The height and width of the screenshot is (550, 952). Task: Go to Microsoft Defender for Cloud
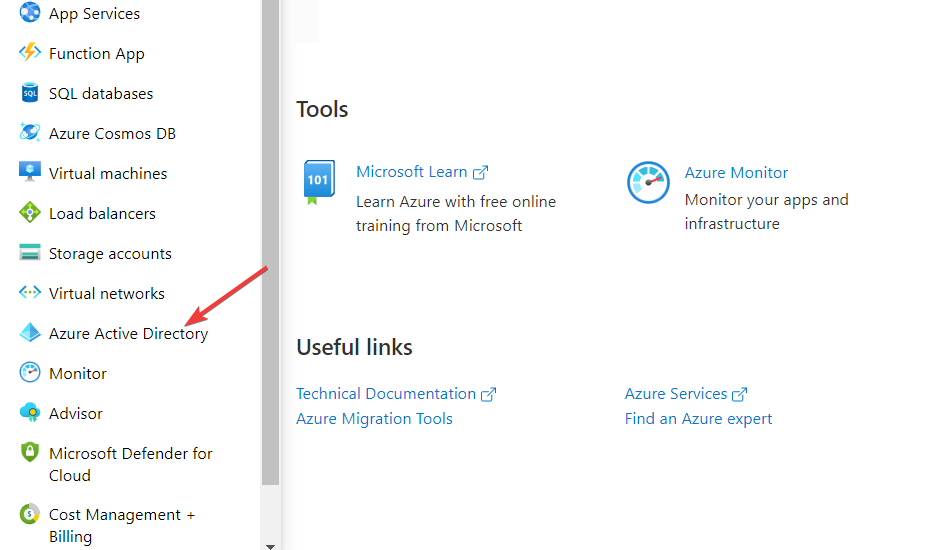tap(131, 464)
